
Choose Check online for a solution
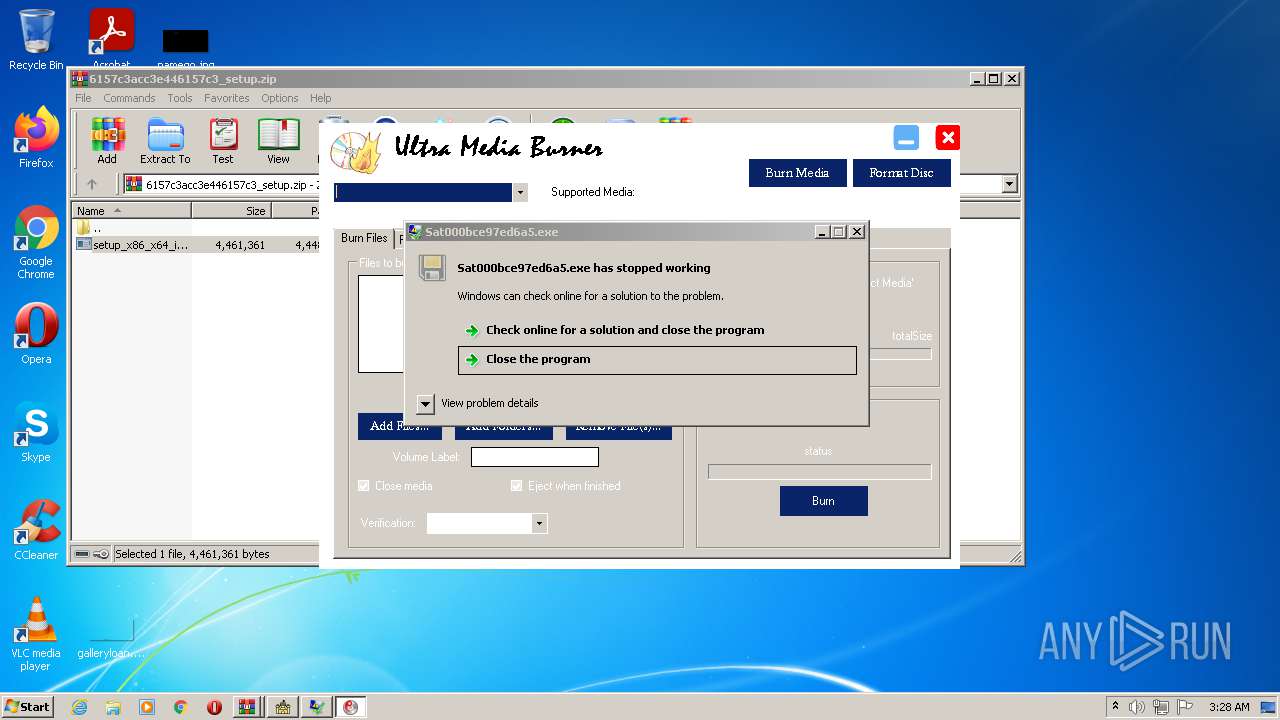click(657, 330)
